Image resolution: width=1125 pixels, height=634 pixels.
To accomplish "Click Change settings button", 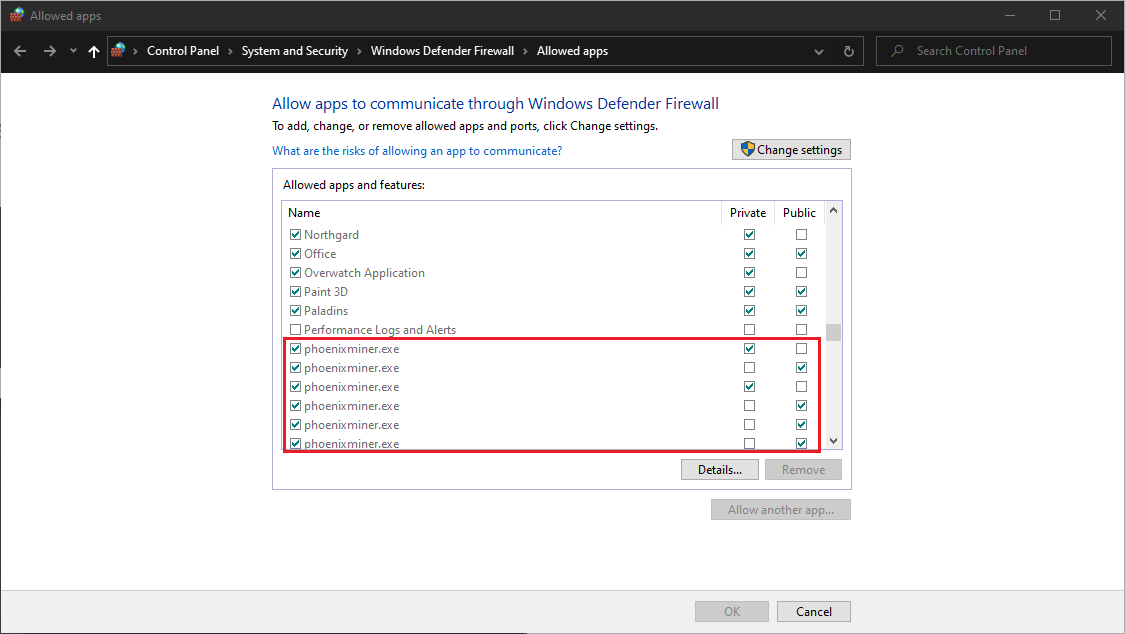I will click(x=791, y=149).
